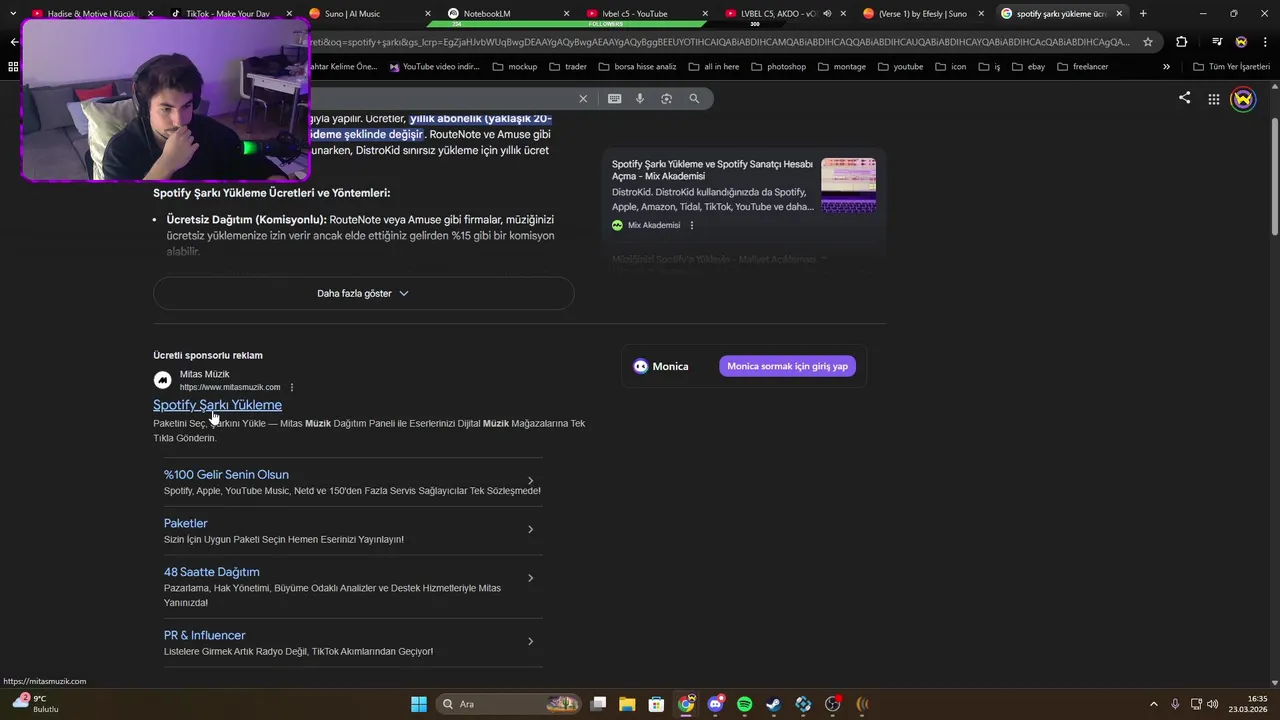Open Spotify from the taskbar
The height and width of the screenshot is (720, 1280).
(744, 704)
